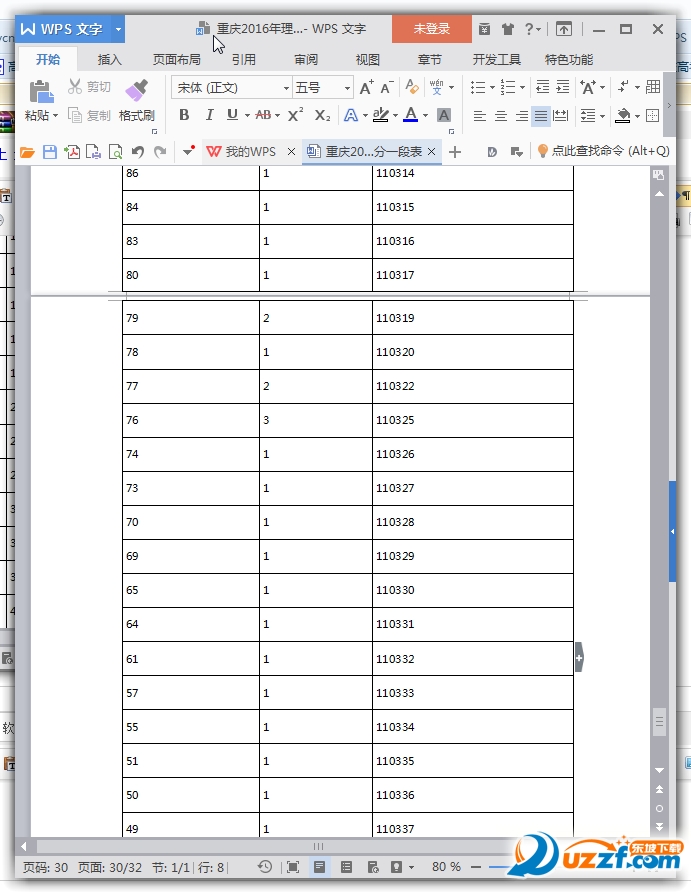Image resolution: width=691 pixels, height=893 pixels.
Task: Toggle character shading A button
Action: point(444,115)
